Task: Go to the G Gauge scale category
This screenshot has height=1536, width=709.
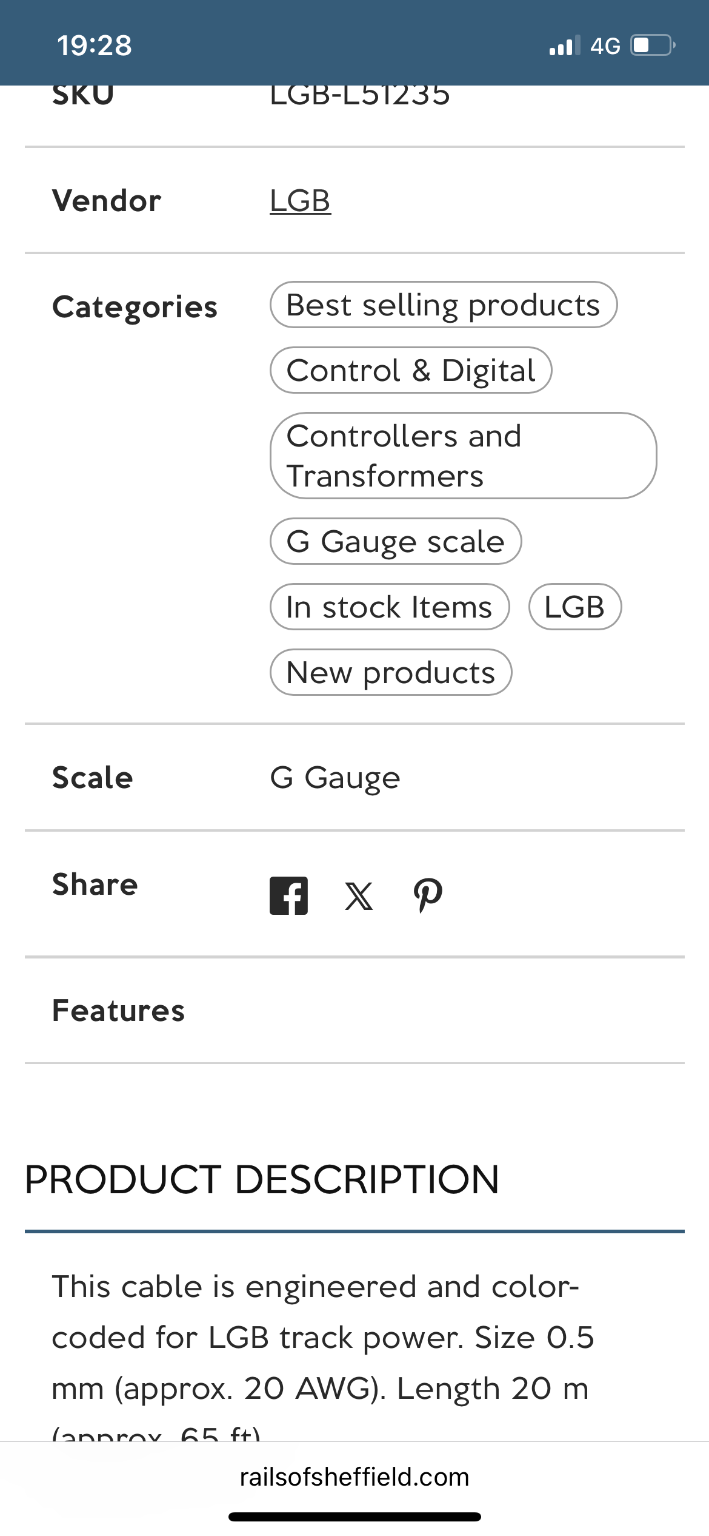Action: coord(395,542)
